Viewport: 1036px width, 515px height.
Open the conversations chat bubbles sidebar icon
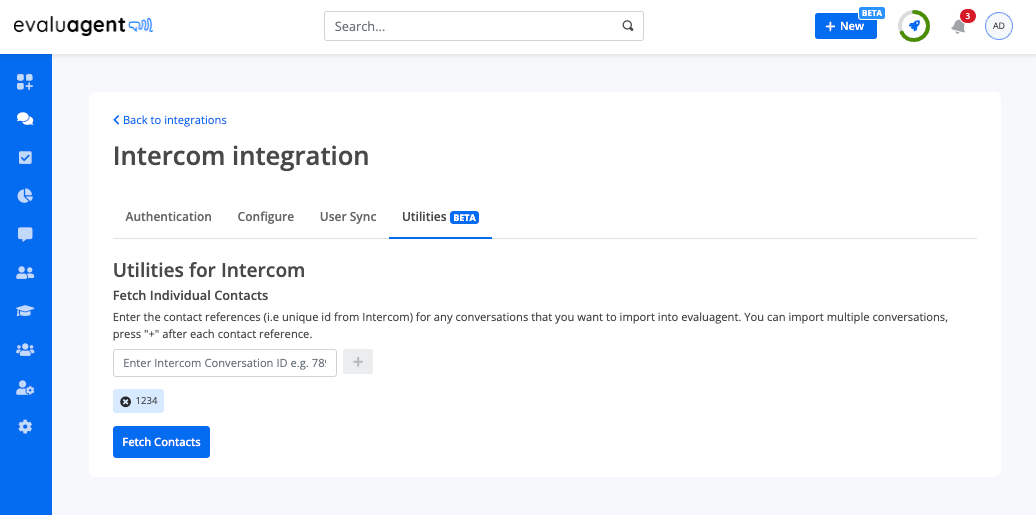25,119
